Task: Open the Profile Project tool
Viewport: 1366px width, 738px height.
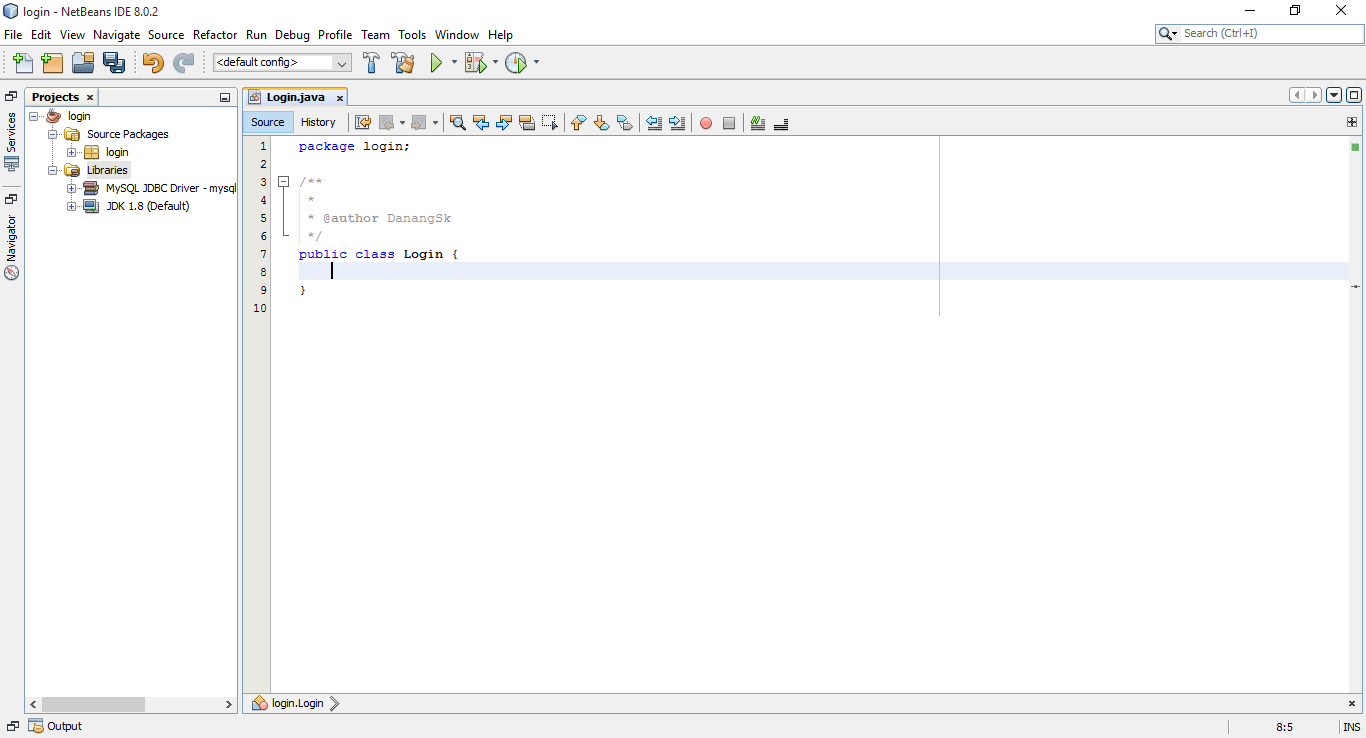Action: 516,62
